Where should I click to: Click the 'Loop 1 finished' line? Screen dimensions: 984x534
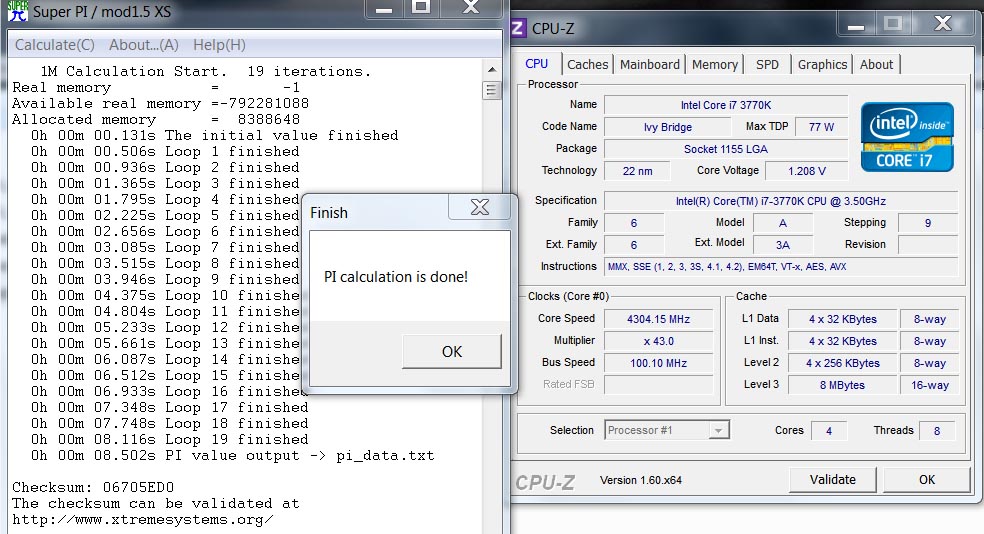coord(165,151)
